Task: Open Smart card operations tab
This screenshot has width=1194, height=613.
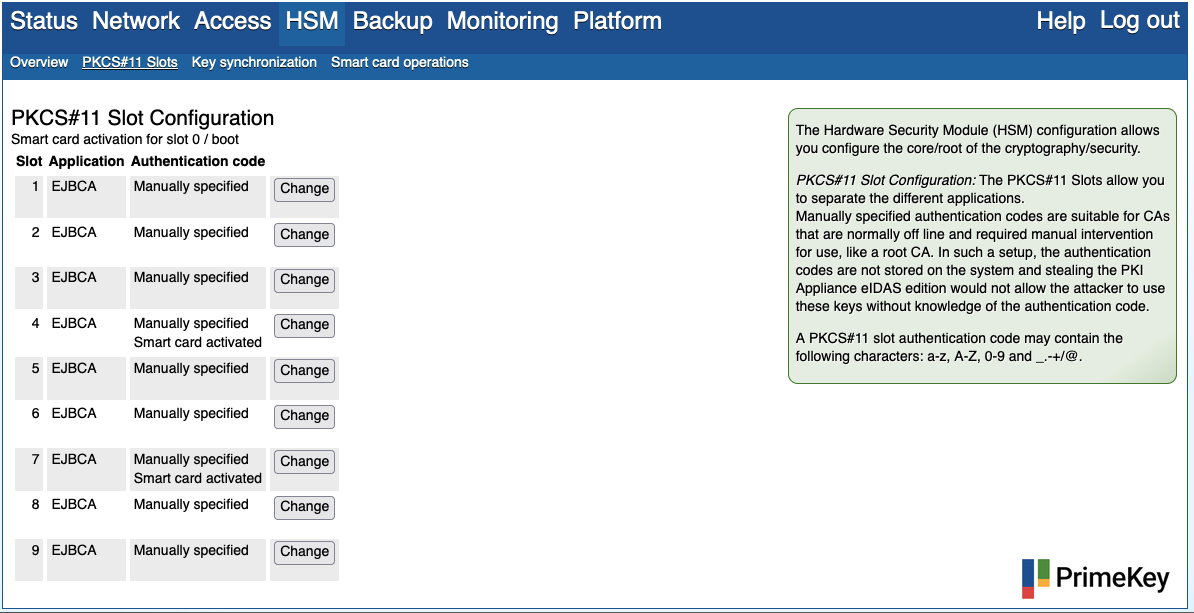Action: (399, 62)
